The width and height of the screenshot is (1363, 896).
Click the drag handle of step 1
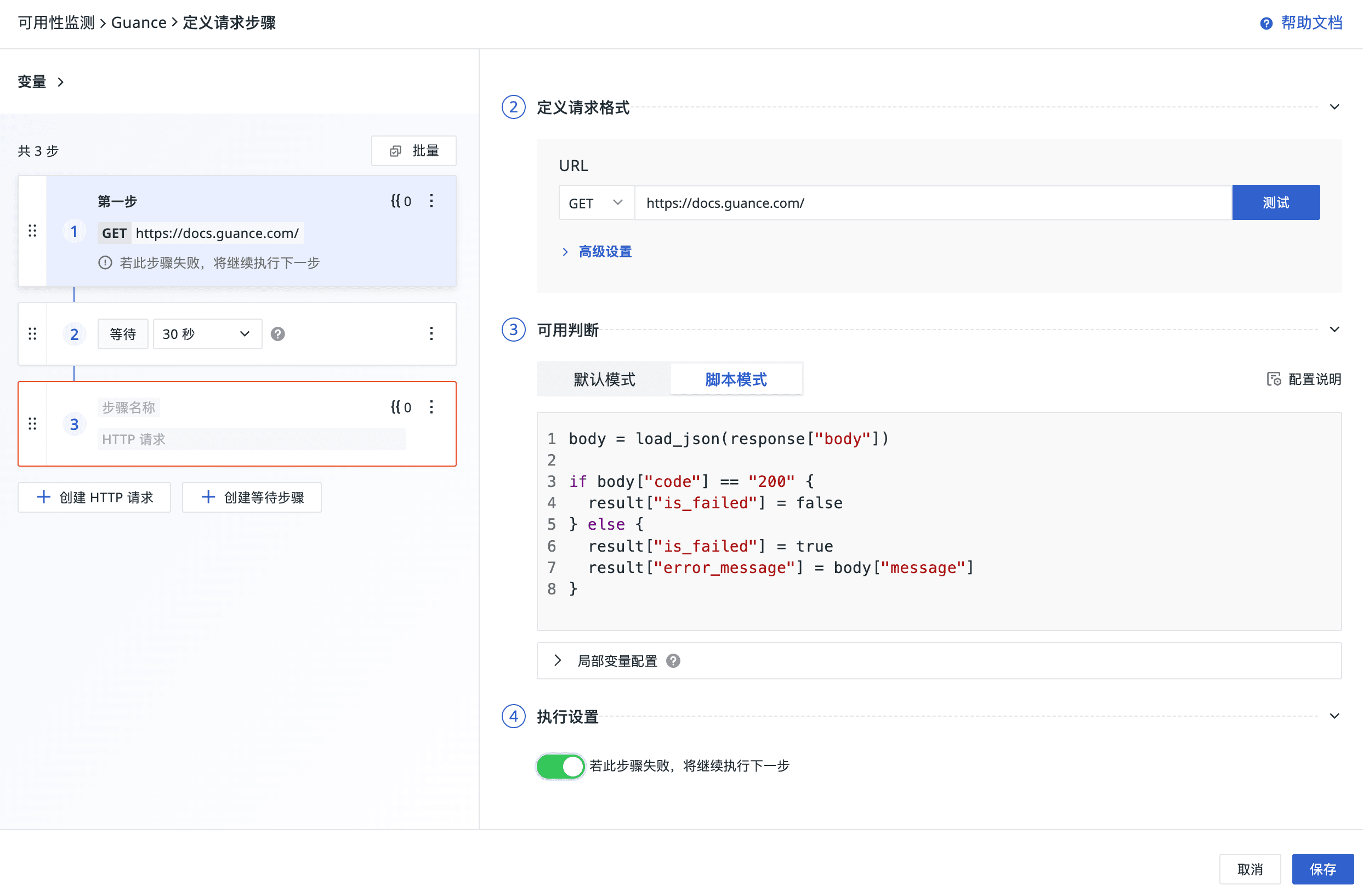tap(33, 230)
